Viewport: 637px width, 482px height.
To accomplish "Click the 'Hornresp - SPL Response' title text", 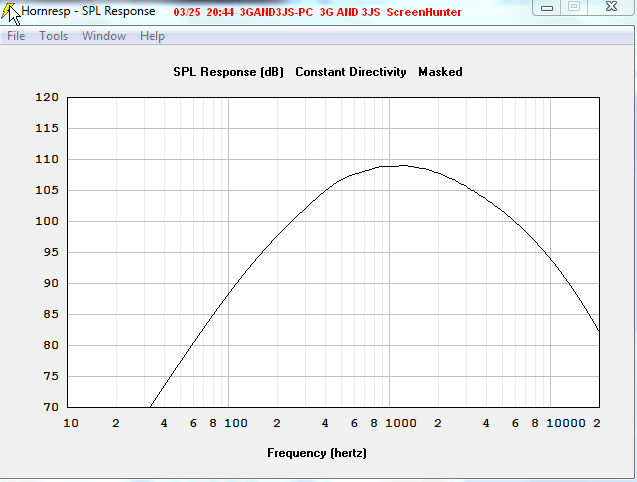I will [x=88, y=11].
